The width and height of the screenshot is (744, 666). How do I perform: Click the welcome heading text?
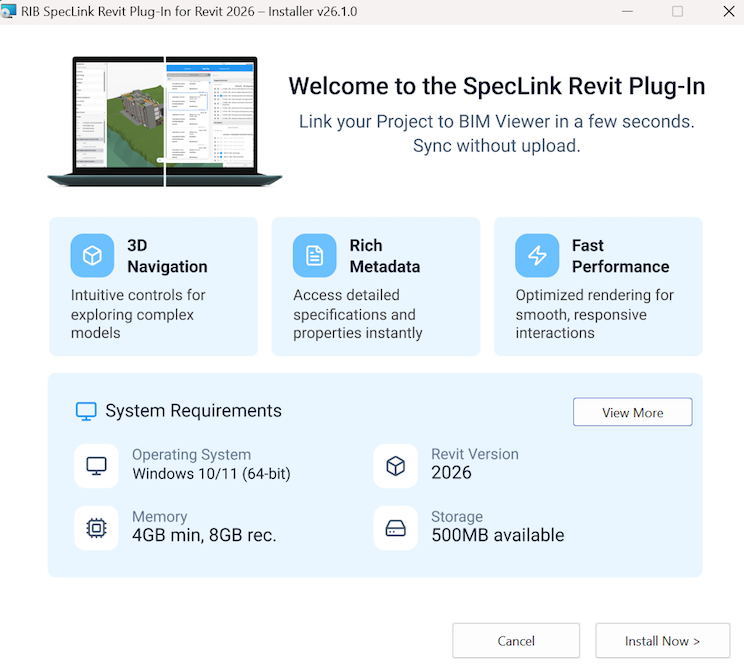click(x=497, y=86)
